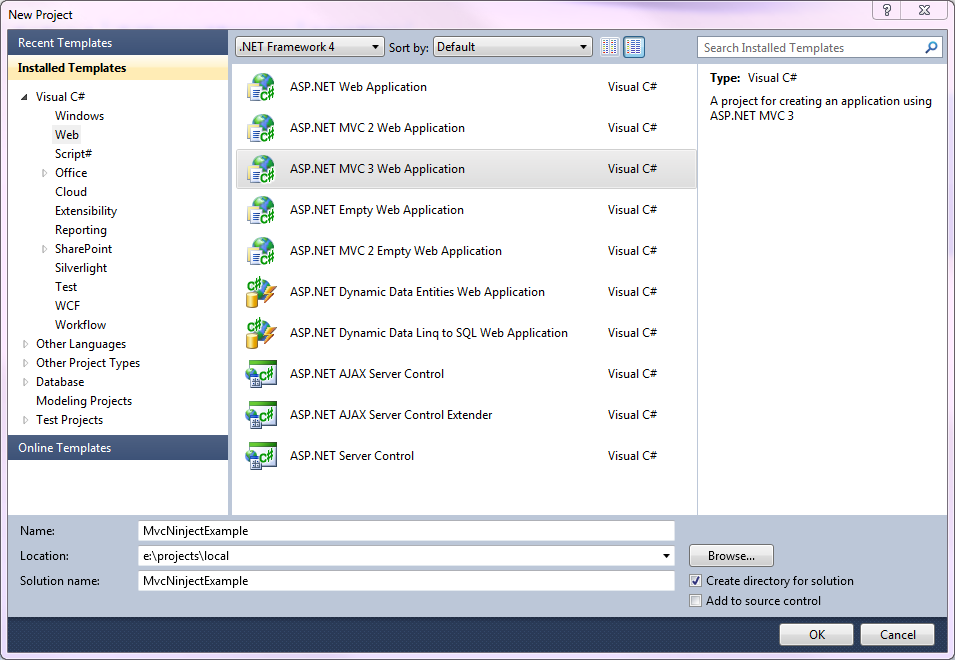The width and height of the screenshot is (955, 660).
Task: Select the Web category
Action: [67, 135]
